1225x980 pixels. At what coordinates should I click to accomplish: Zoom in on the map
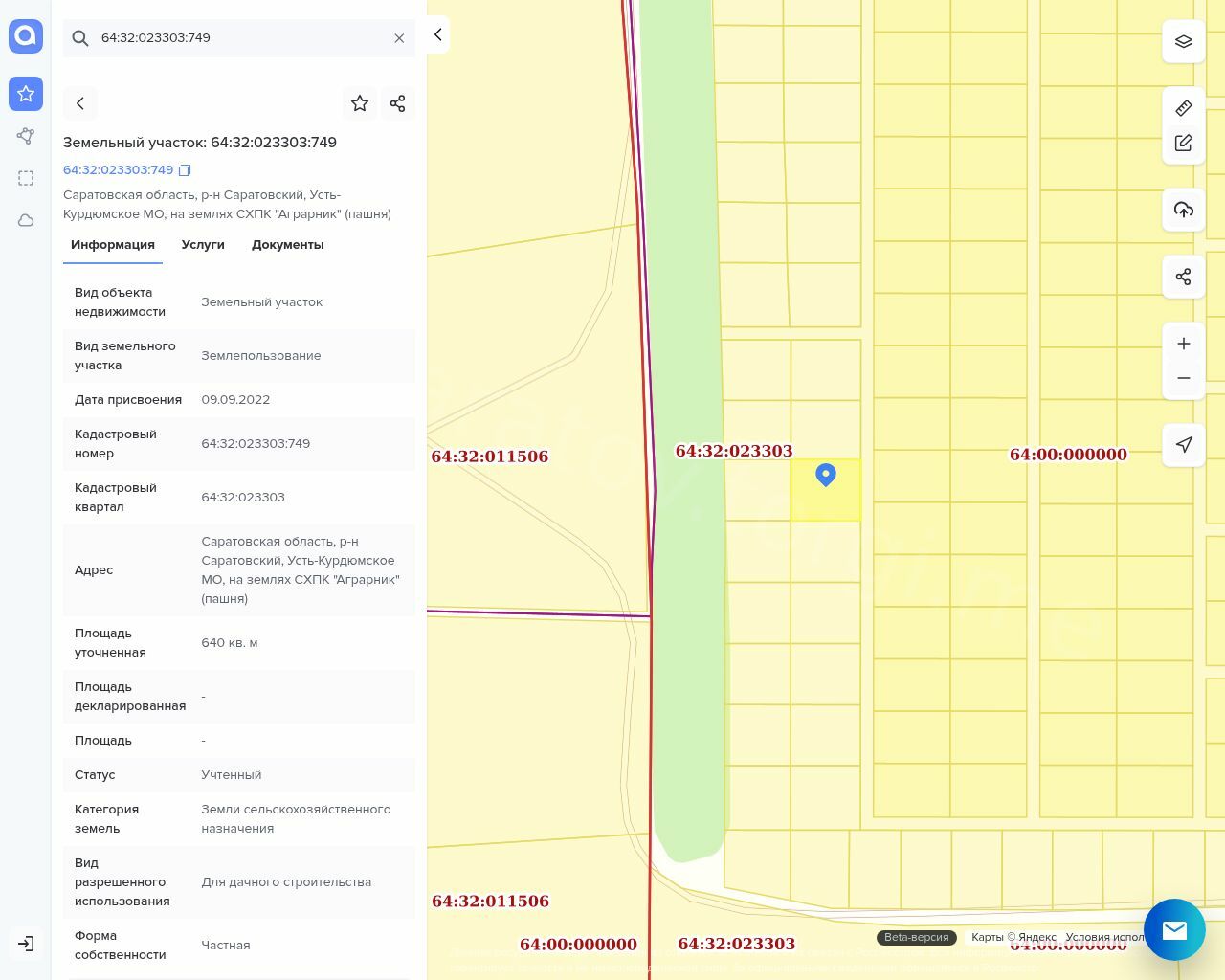pos(1183,344)
